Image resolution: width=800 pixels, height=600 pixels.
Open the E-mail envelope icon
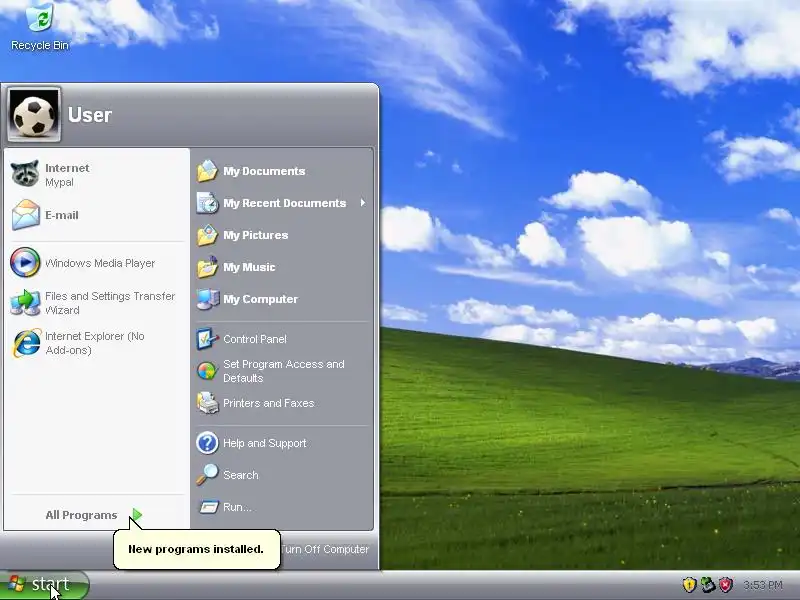point(26,215)
